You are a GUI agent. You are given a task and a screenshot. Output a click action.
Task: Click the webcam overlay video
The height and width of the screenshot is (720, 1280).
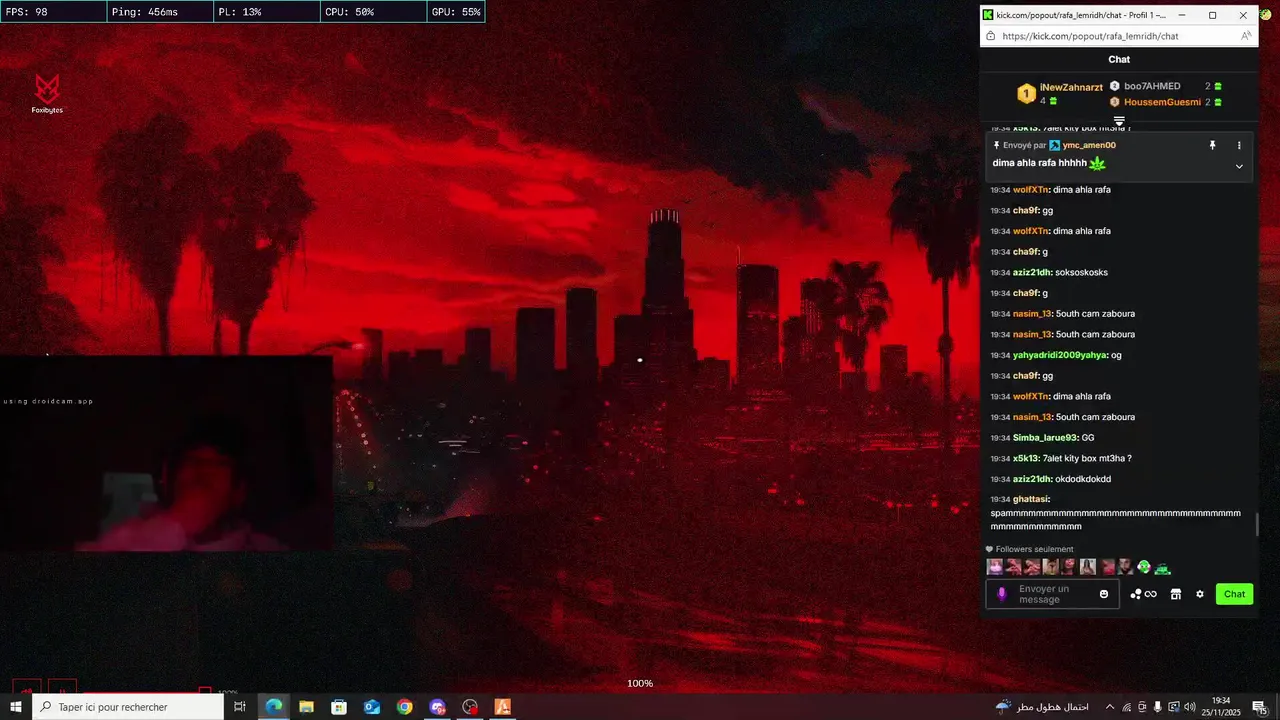pos(166,453)
